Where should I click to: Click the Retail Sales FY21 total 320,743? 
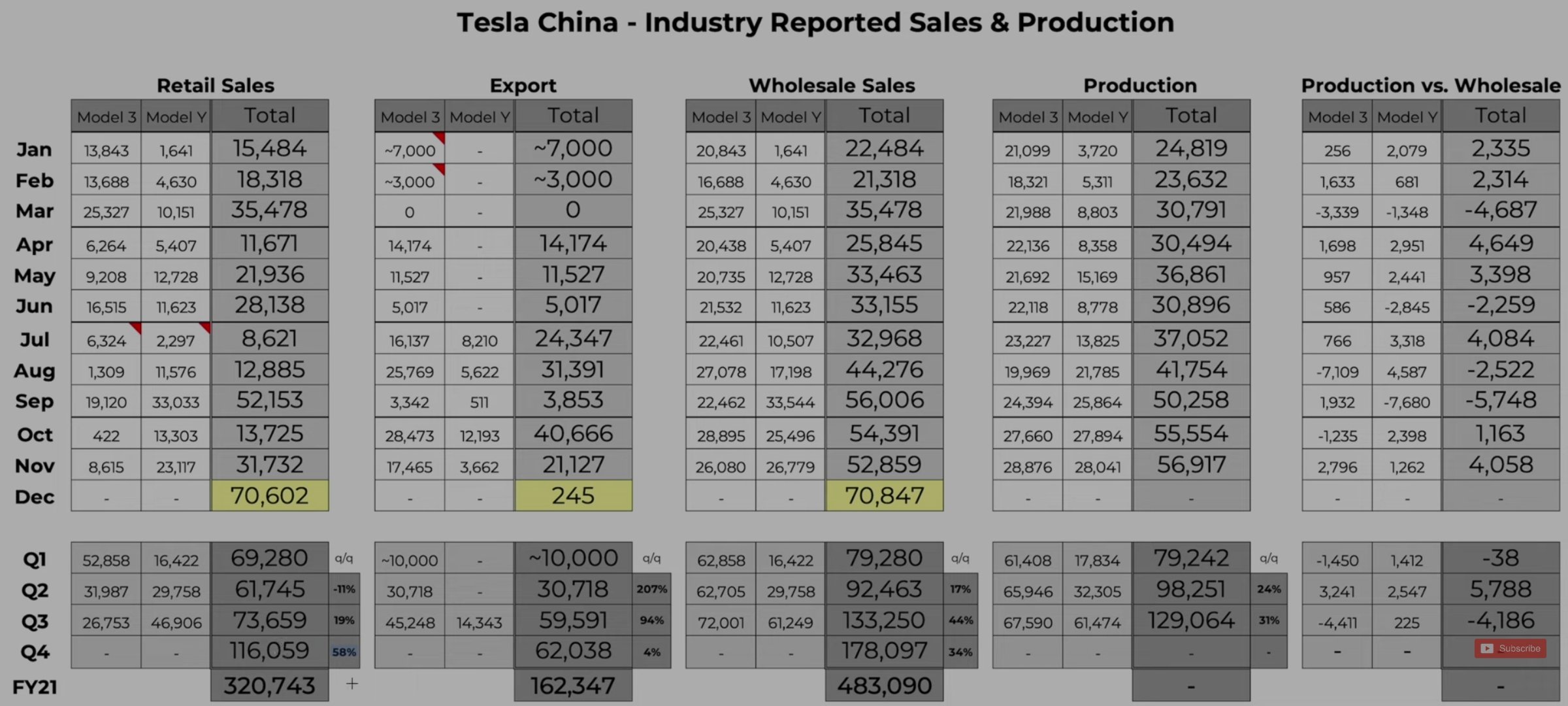(269, 686)
